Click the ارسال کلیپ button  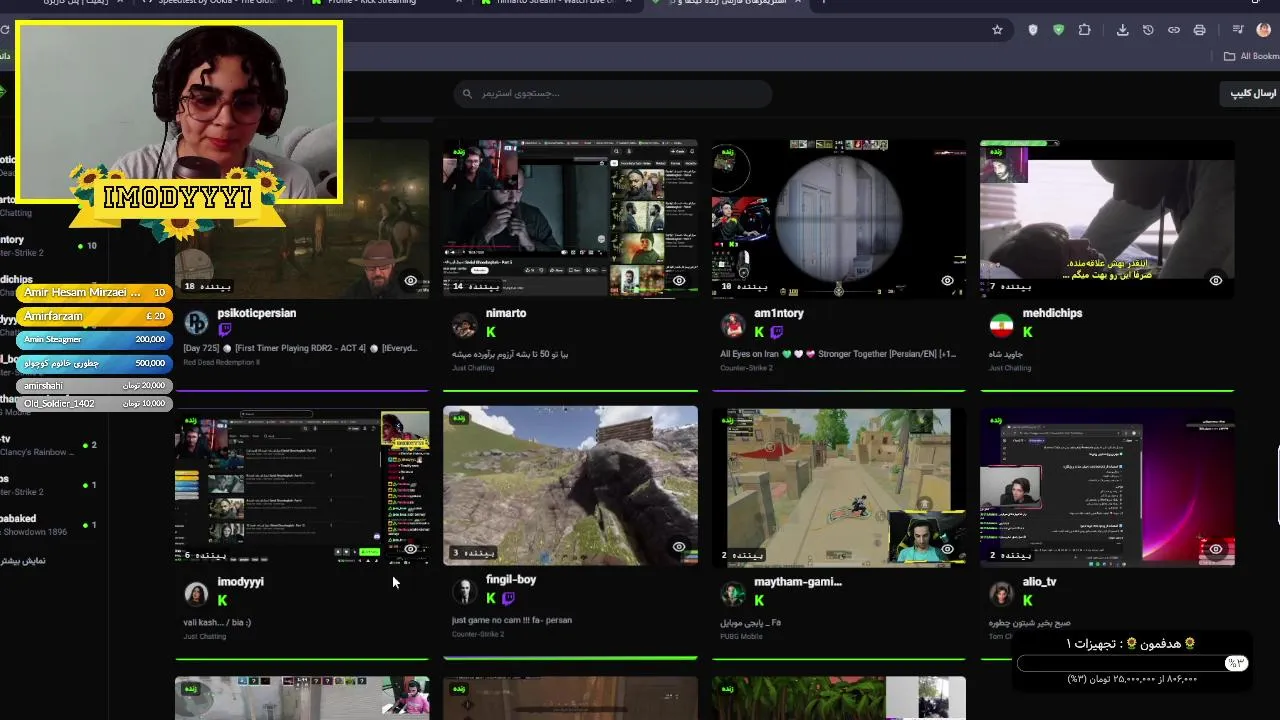tap(1252, 93)
